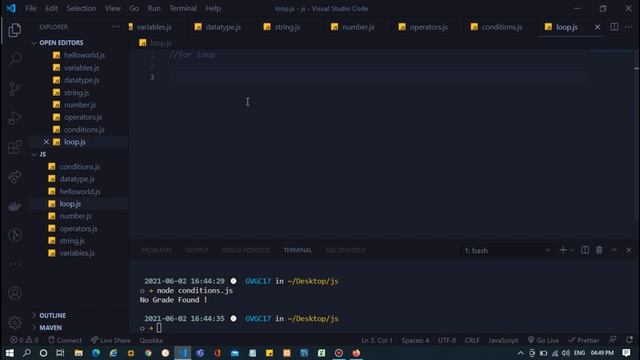Switch to the string.js tab
Image resolution: width=640 pixels, height=360 pixels.
(287, 27)
